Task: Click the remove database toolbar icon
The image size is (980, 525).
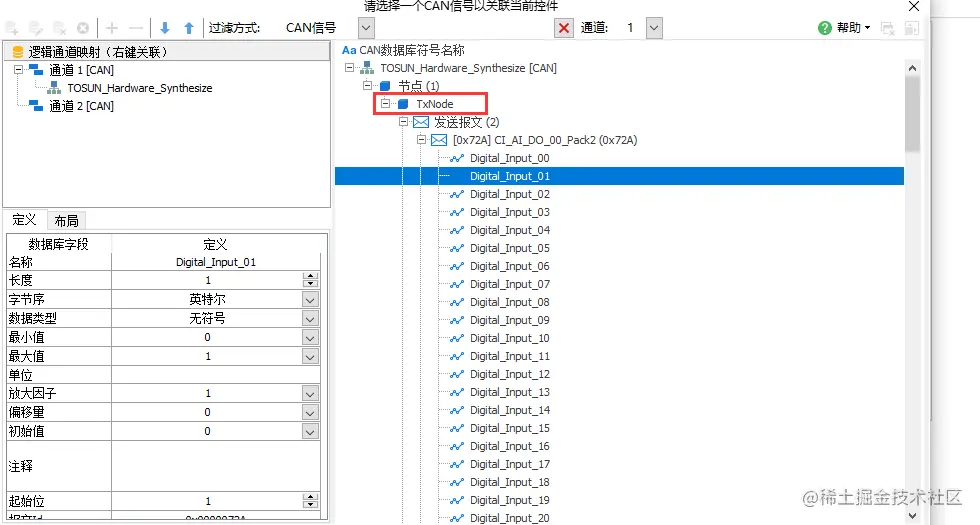Action: (59, 28)
